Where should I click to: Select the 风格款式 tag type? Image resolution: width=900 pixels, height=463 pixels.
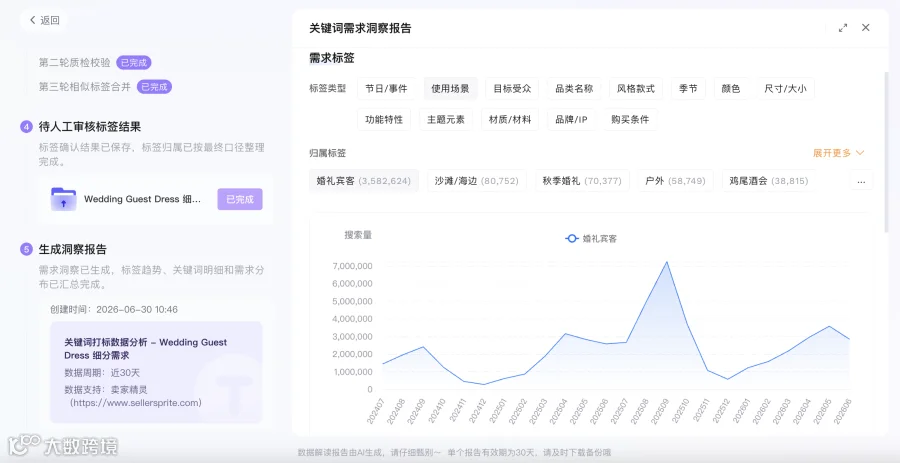pyautogui.click(x=636, y=89)
